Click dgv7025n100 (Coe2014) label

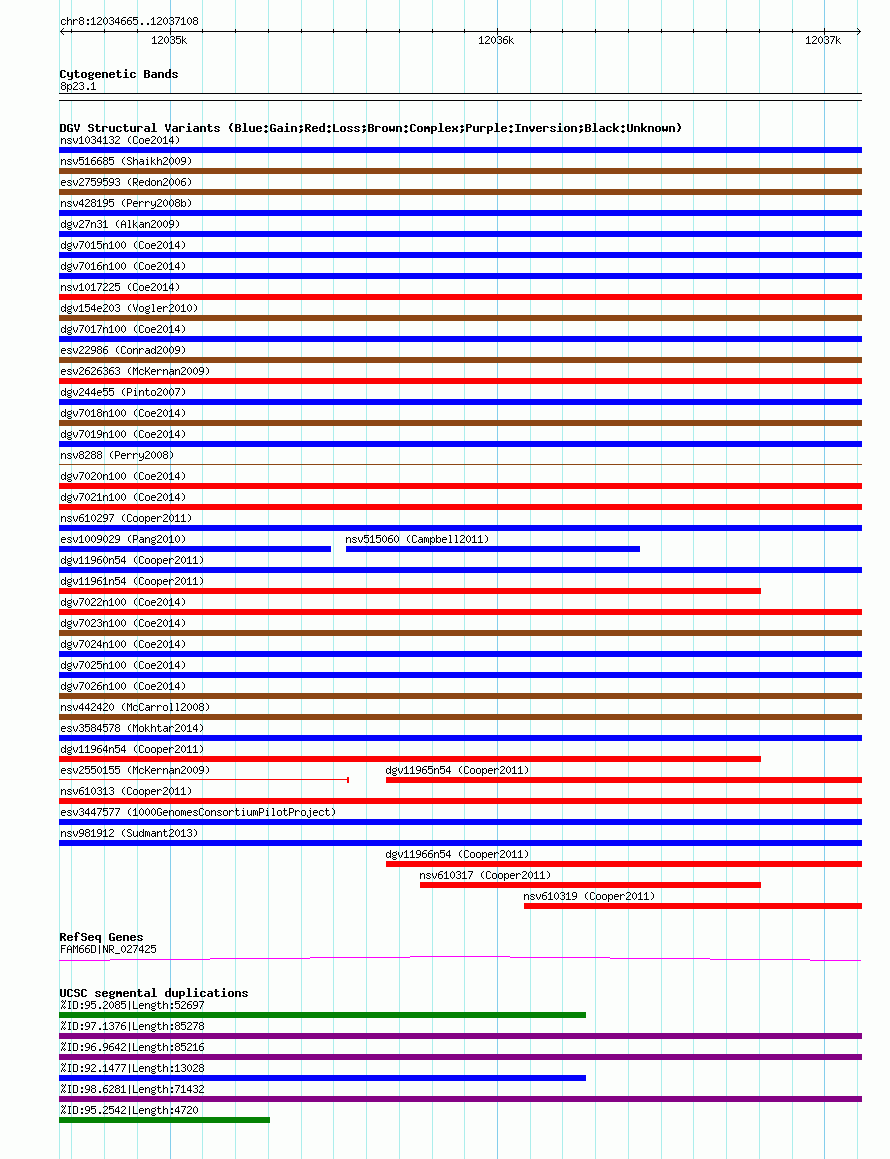(123, 665)
